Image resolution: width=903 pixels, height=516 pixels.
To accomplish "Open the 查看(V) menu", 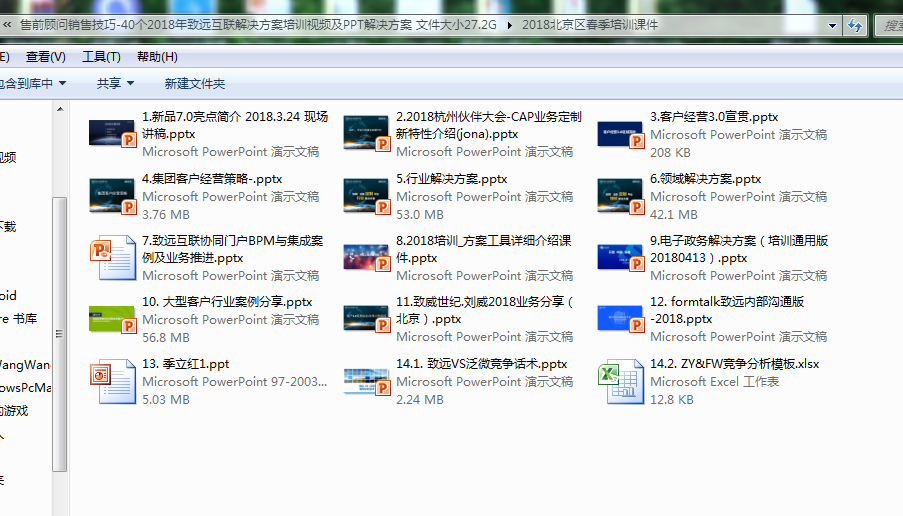I will (46, 57).
